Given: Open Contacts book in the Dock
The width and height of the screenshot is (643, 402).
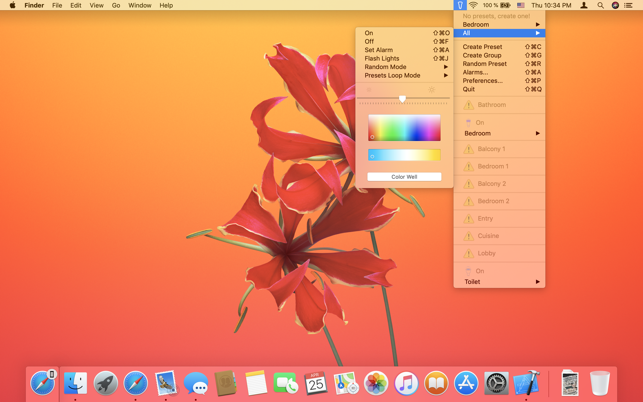Looking at the screenshot, I should [226, 383].
